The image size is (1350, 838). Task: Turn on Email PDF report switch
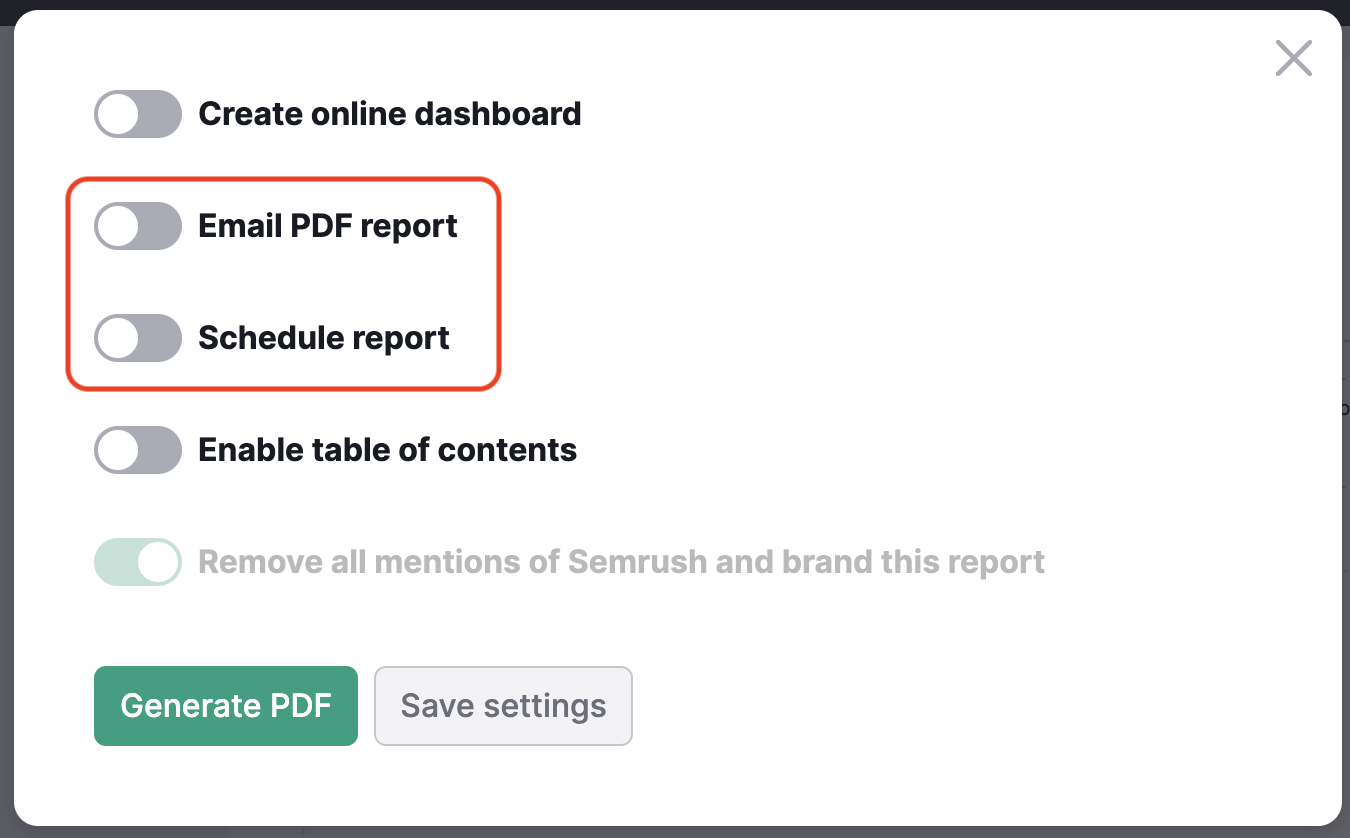pyautogui.click(x=138, y=226)
